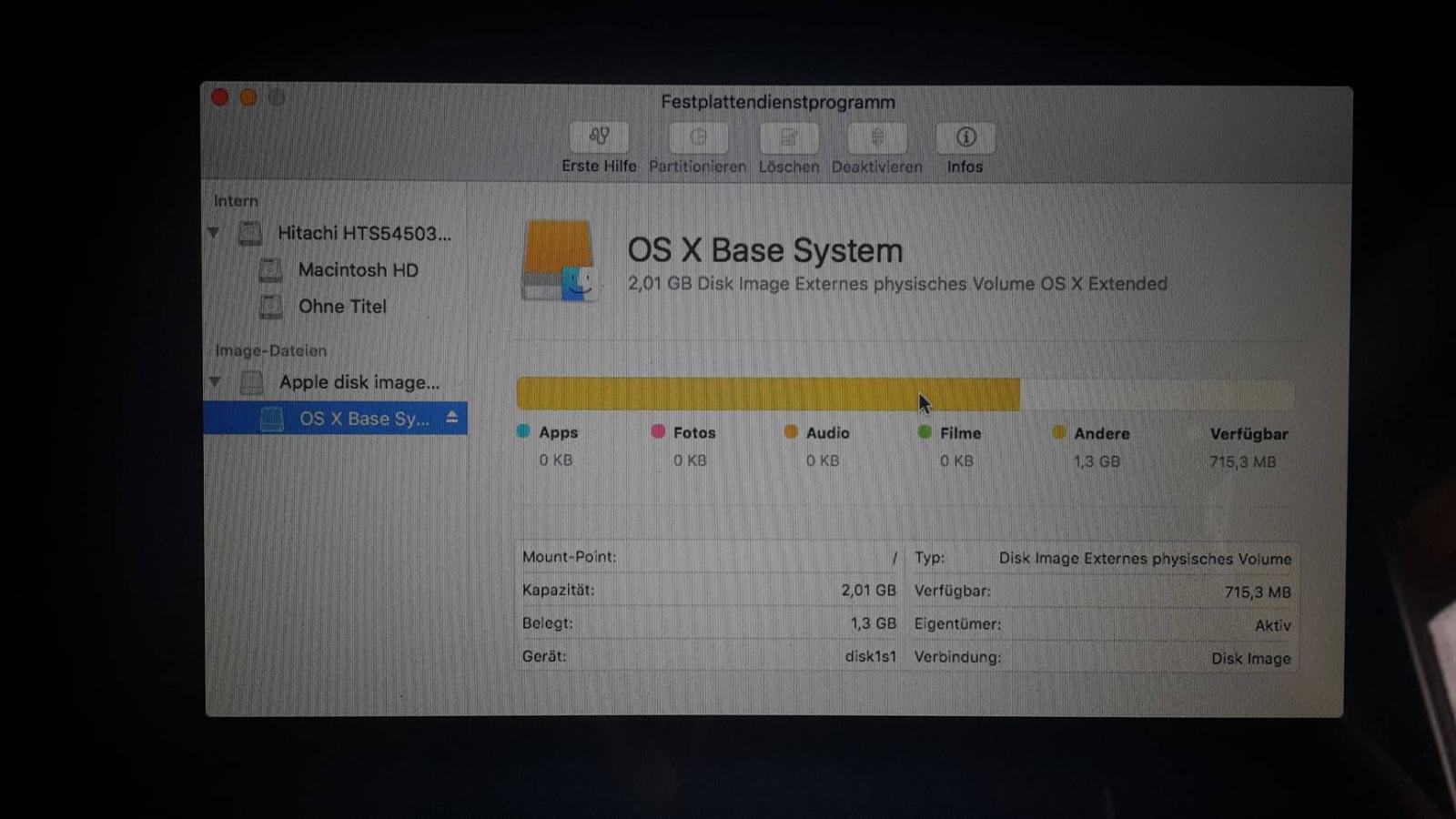Click the Andere 1,3 GB value
The width and height of the screenshot is (1456, 819).
[1097, 461]
